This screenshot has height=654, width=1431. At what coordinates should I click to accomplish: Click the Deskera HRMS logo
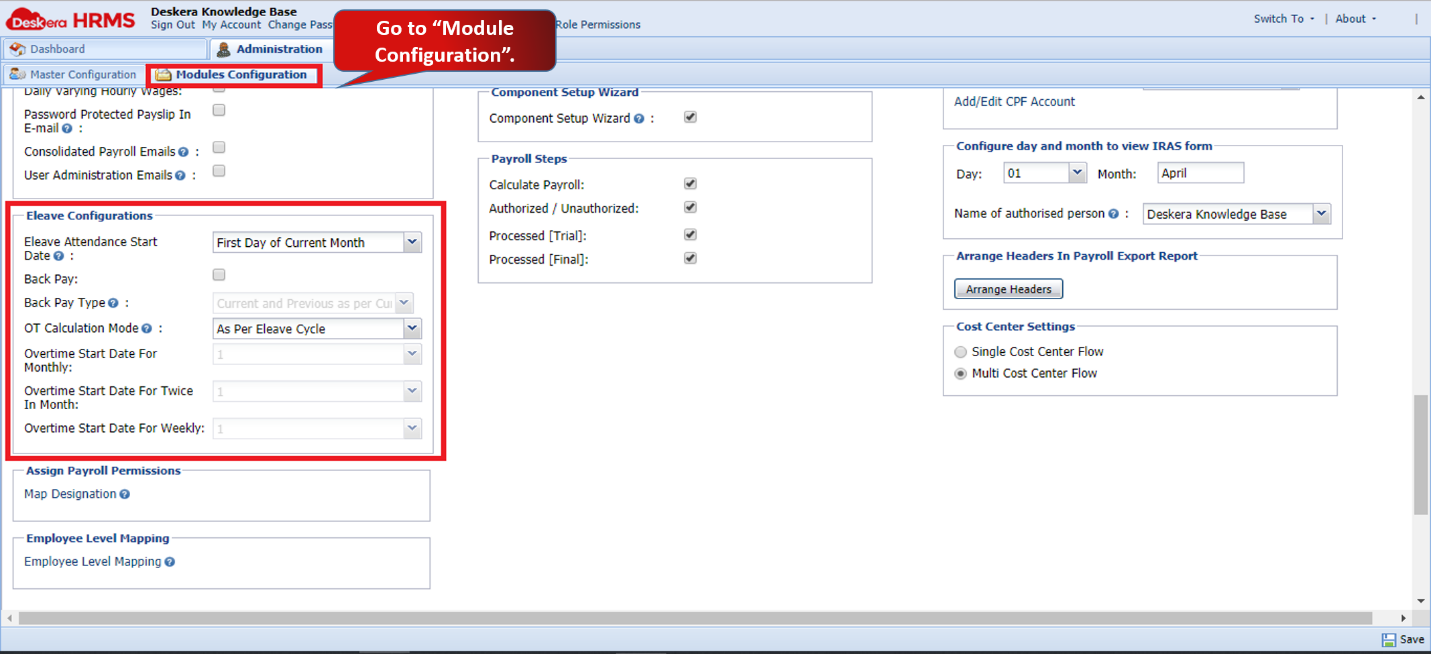(x=70, y=18)
